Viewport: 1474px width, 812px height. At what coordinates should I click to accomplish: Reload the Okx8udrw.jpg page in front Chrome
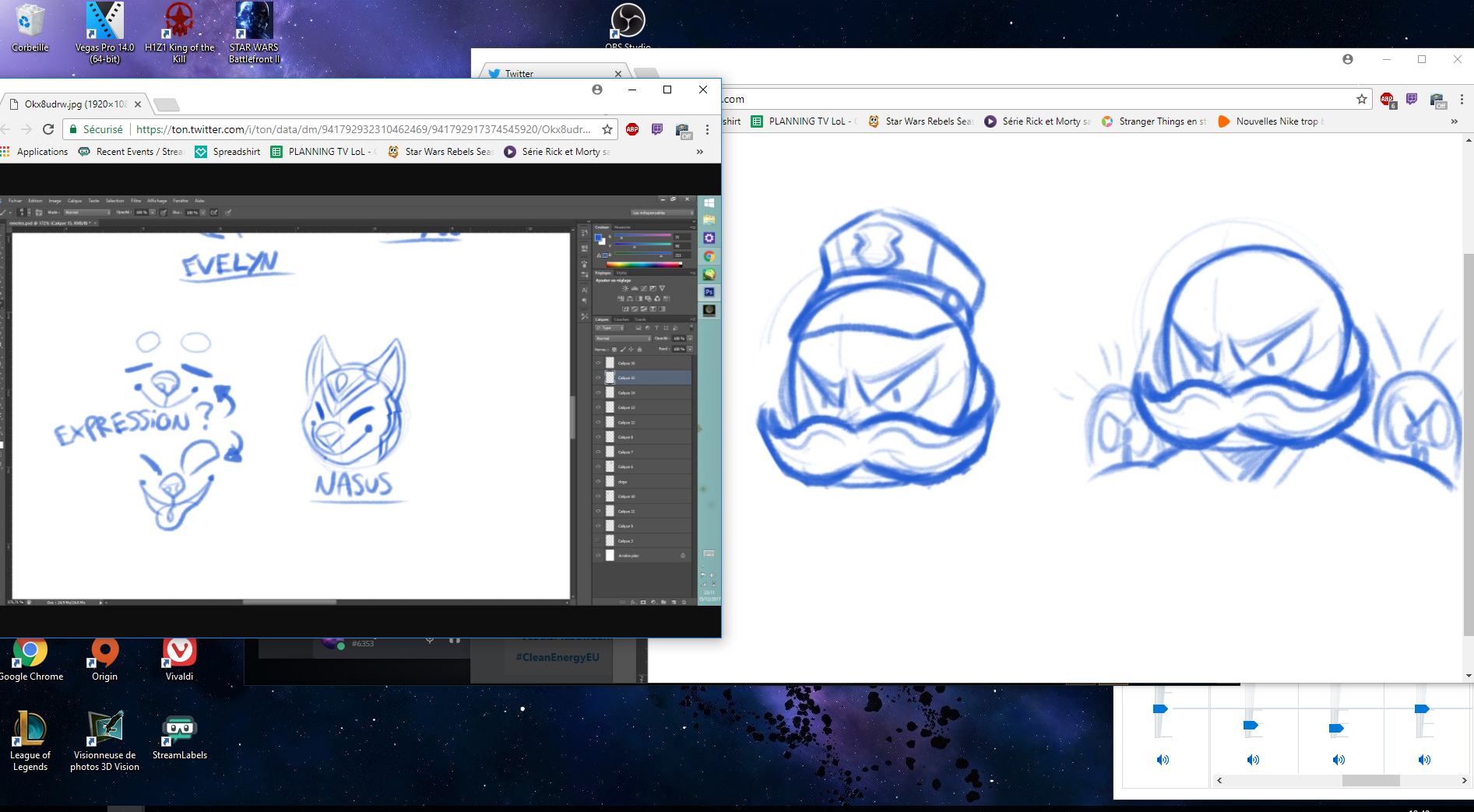pyautogui.click(x=48, y=129)
